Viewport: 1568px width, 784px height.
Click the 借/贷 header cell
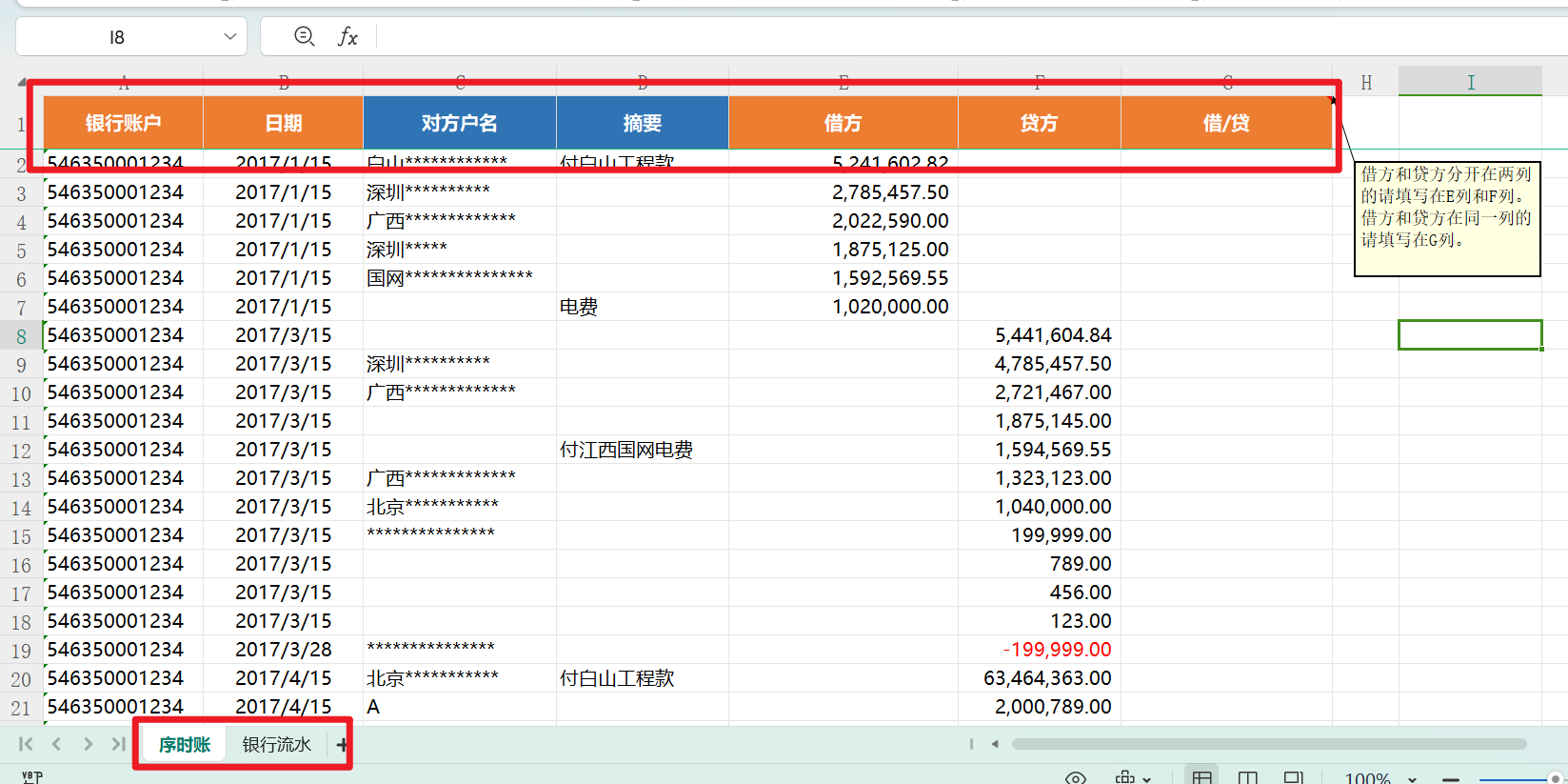click(x=1225, y=123)
